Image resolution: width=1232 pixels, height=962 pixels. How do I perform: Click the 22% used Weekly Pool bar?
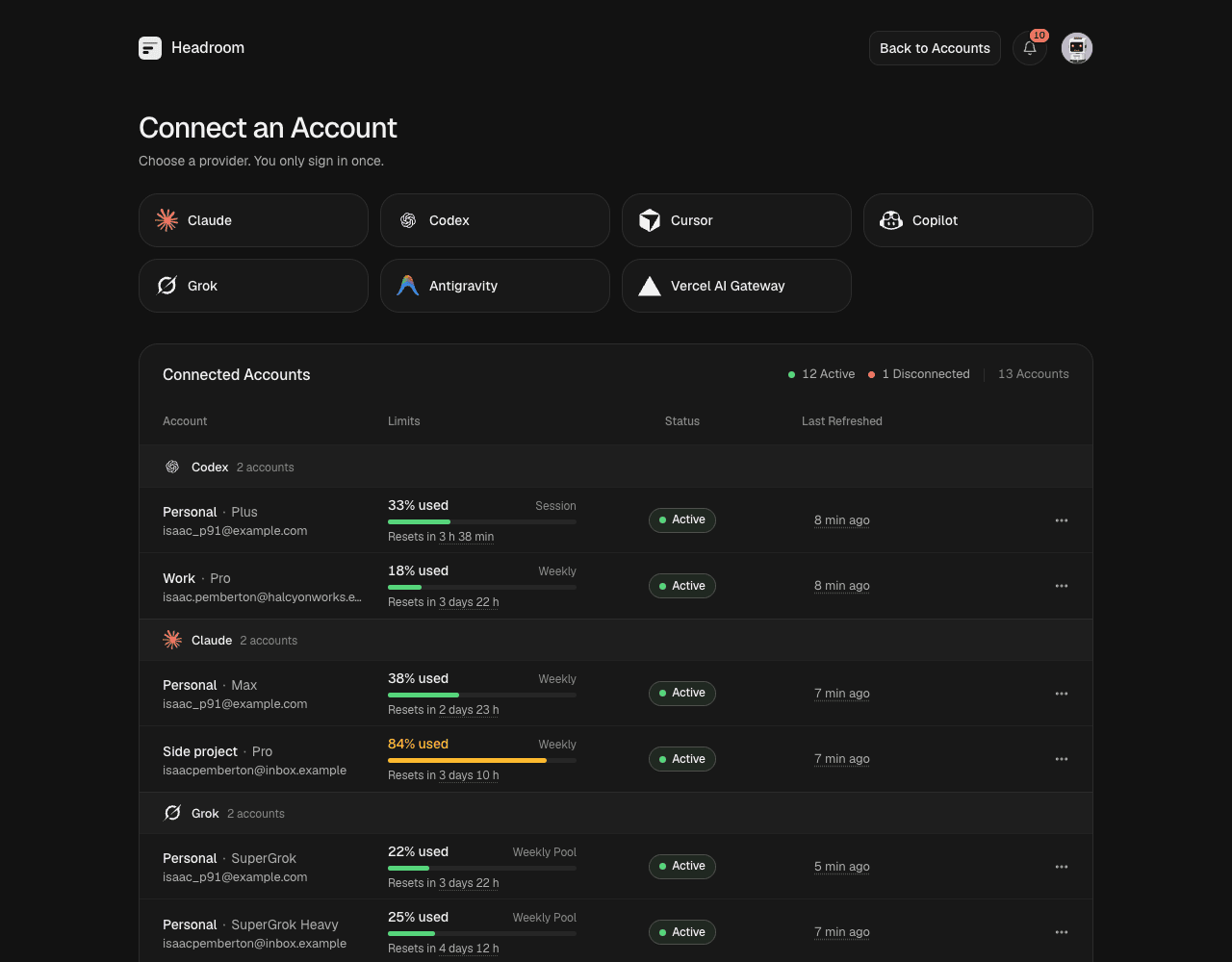[482, 868]
